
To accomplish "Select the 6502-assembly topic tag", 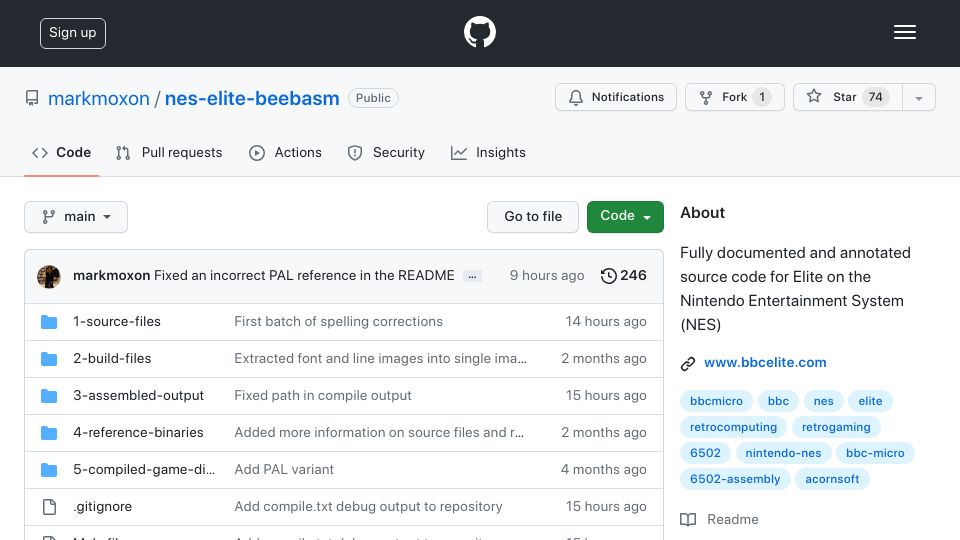I will point(735,479).
